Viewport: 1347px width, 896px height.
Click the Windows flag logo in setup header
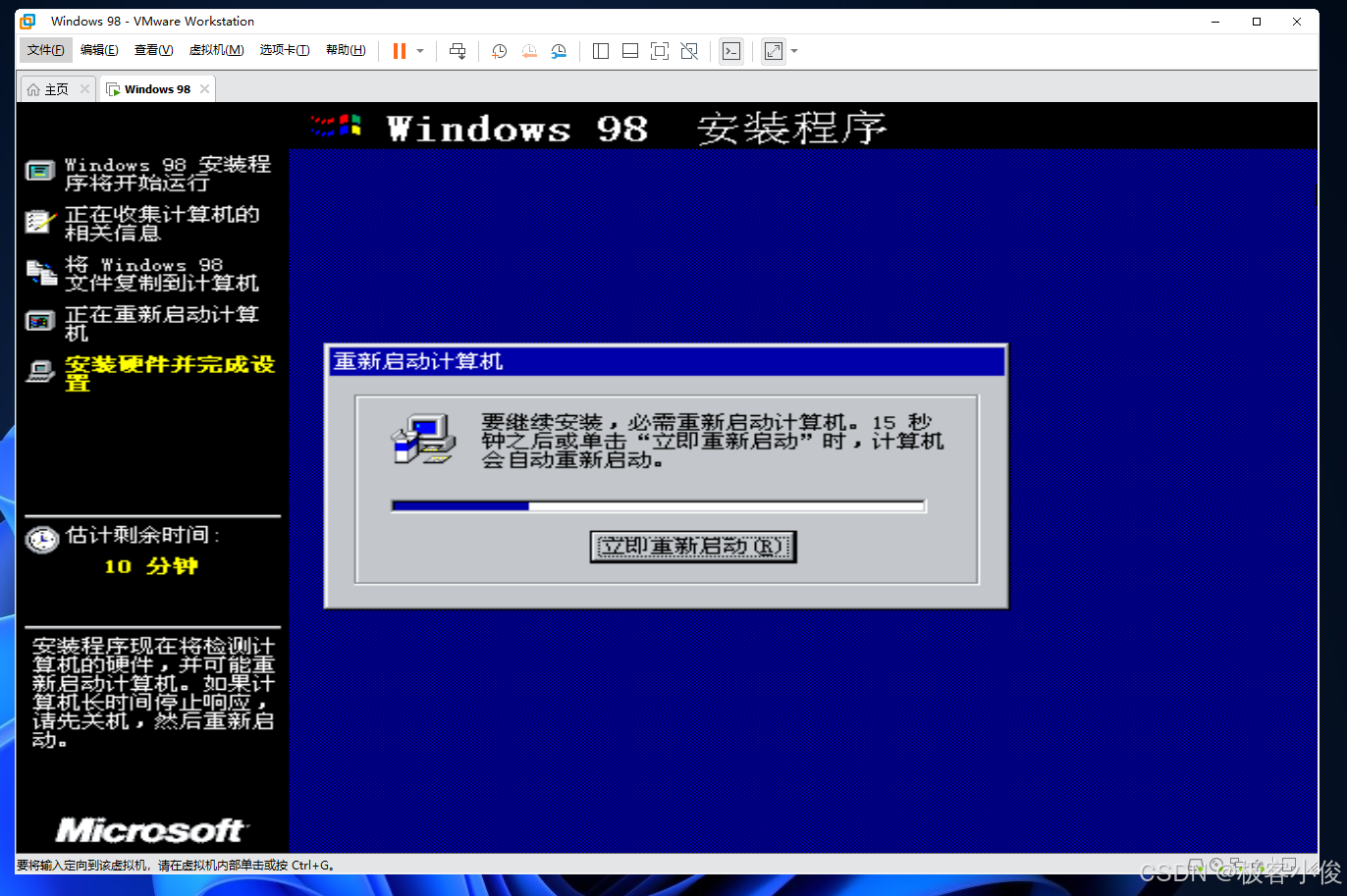coord(336,126)
